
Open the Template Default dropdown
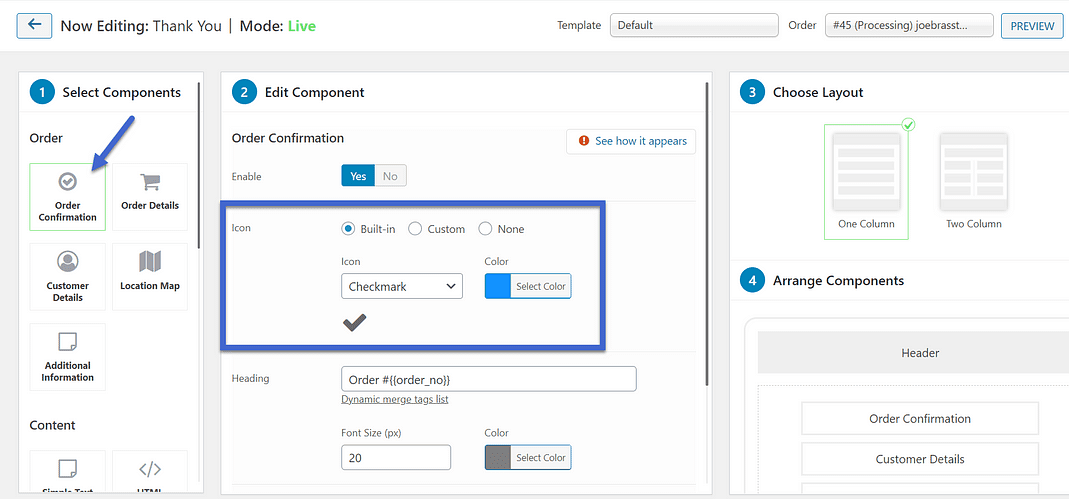point(694,25)
